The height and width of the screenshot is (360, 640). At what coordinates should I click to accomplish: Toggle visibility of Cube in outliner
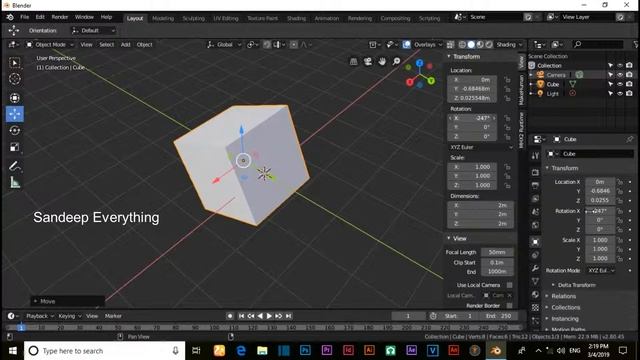point(620,84)
